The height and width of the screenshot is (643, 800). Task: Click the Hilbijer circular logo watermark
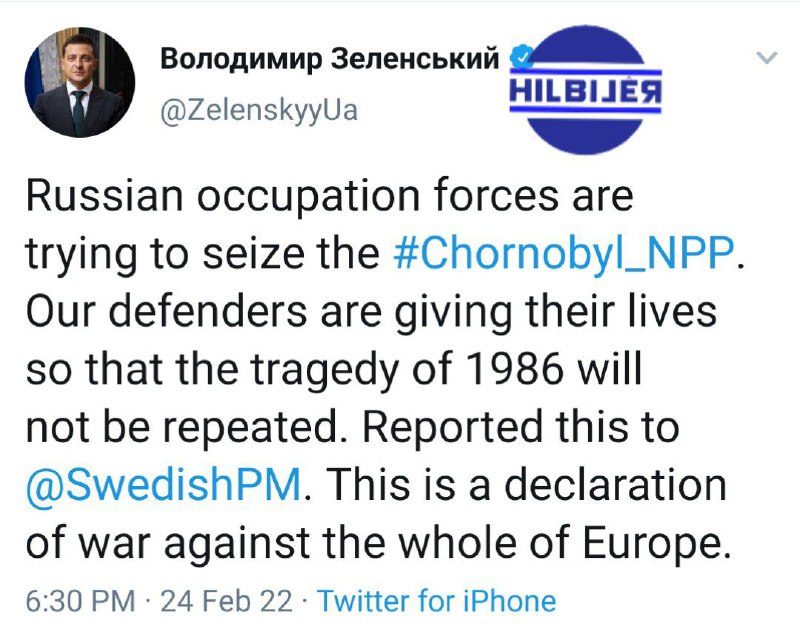point(585,90)
